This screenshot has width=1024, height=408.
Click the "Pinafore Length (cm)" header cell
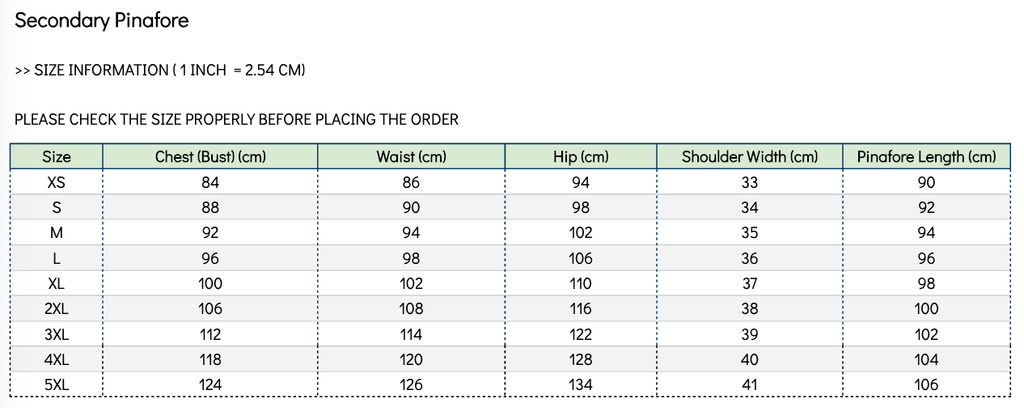point(926,157)
